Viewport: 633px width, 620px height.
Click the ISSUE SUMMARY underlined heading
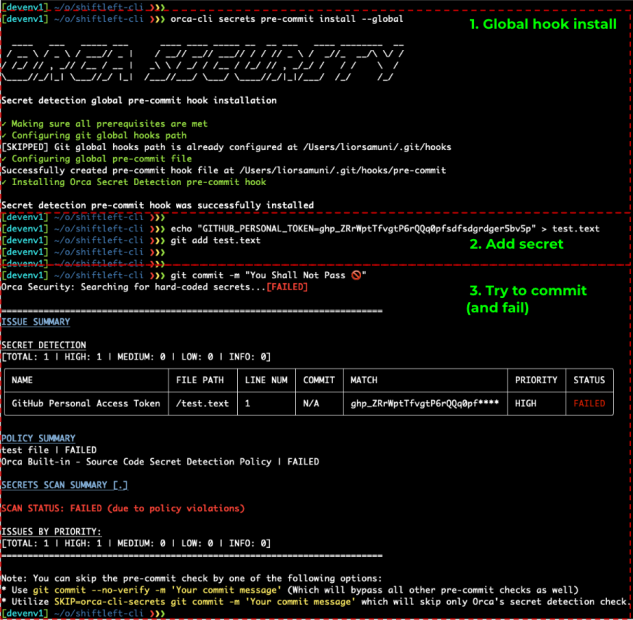[x=35, y=322]
